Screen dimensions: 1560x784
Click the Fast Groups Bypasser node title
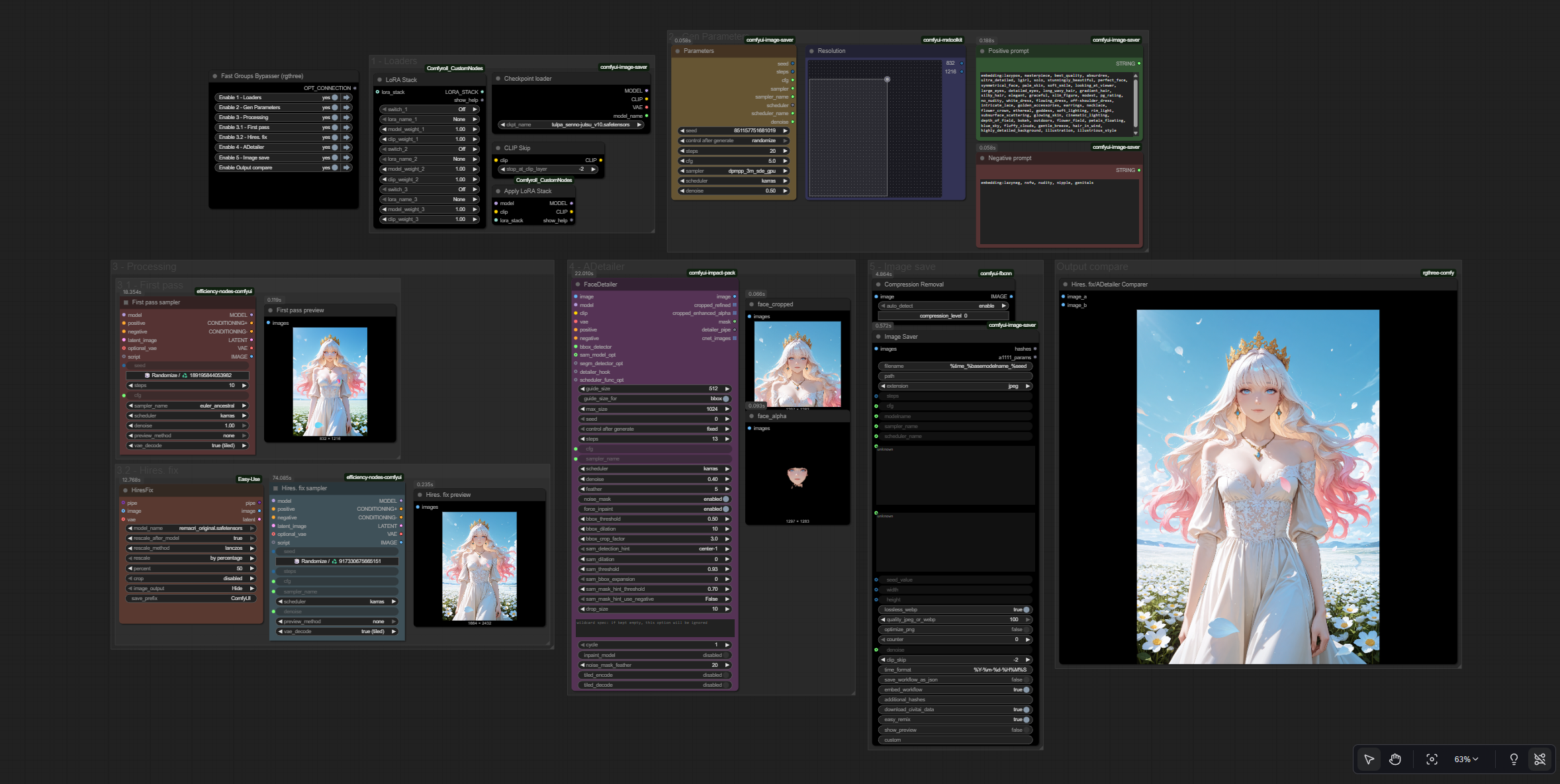coord(262,76)
